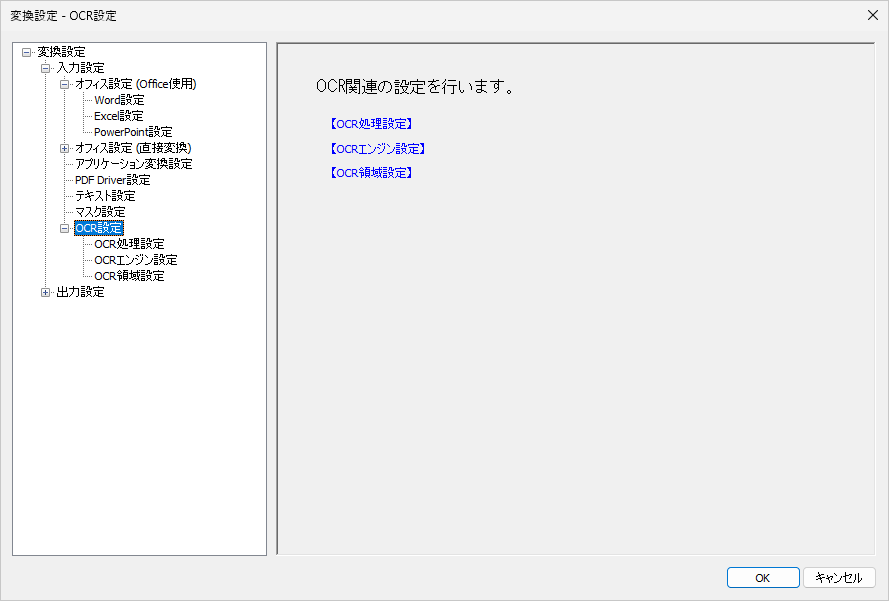Screen dimensions: 889x601
Task: Cancel the dialog via キャンセル button
Action: 840,577
